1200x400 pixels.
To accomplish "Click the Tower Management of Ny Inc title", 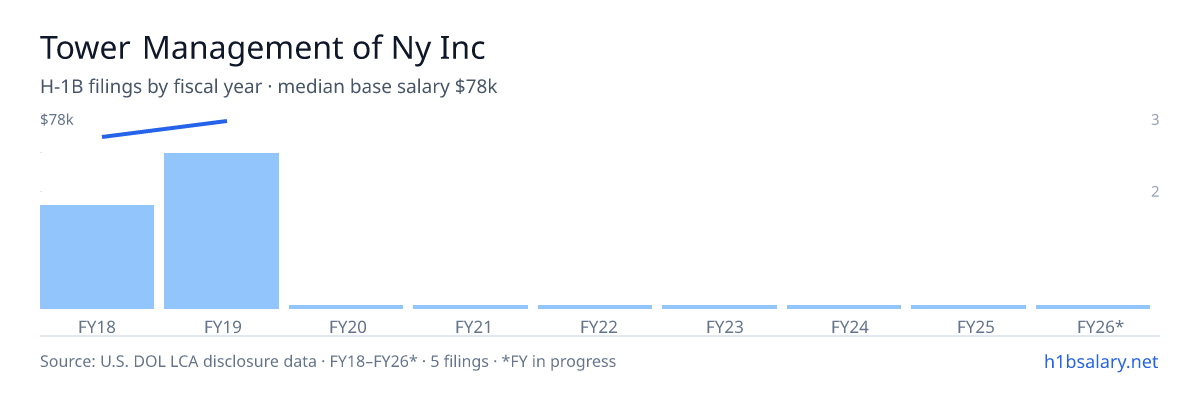I will pyautogui.click(x=263, y=48).
